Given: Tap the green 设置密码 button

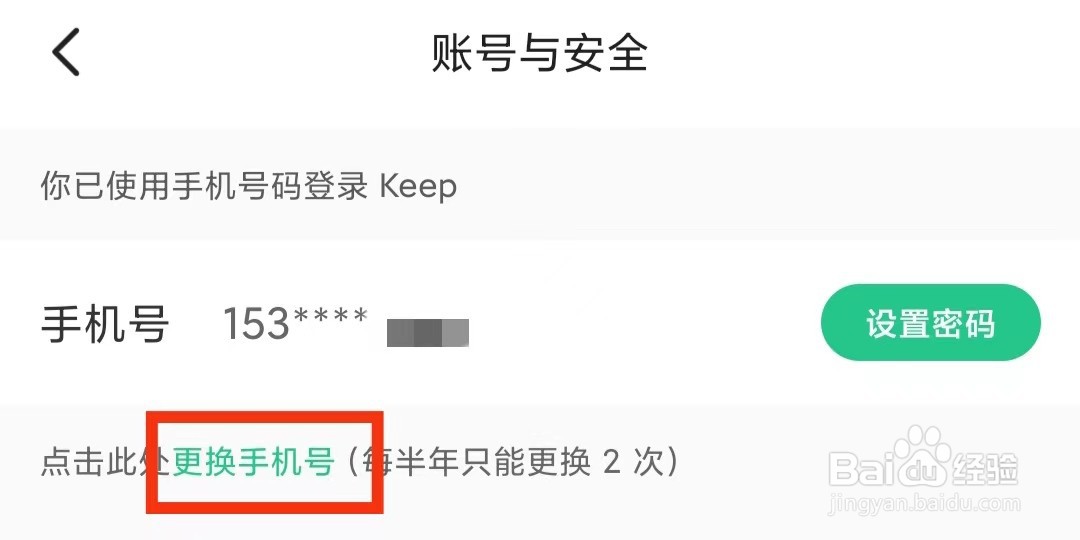Looking at the screenshot, I should 930,322.
